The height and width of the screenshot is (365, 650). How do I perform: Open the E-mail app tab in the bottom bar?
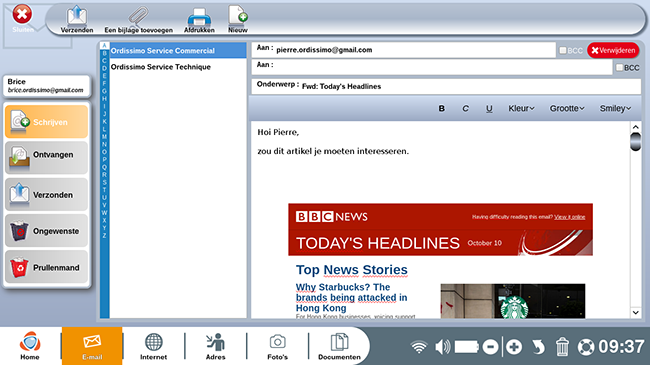pos(92,346)
